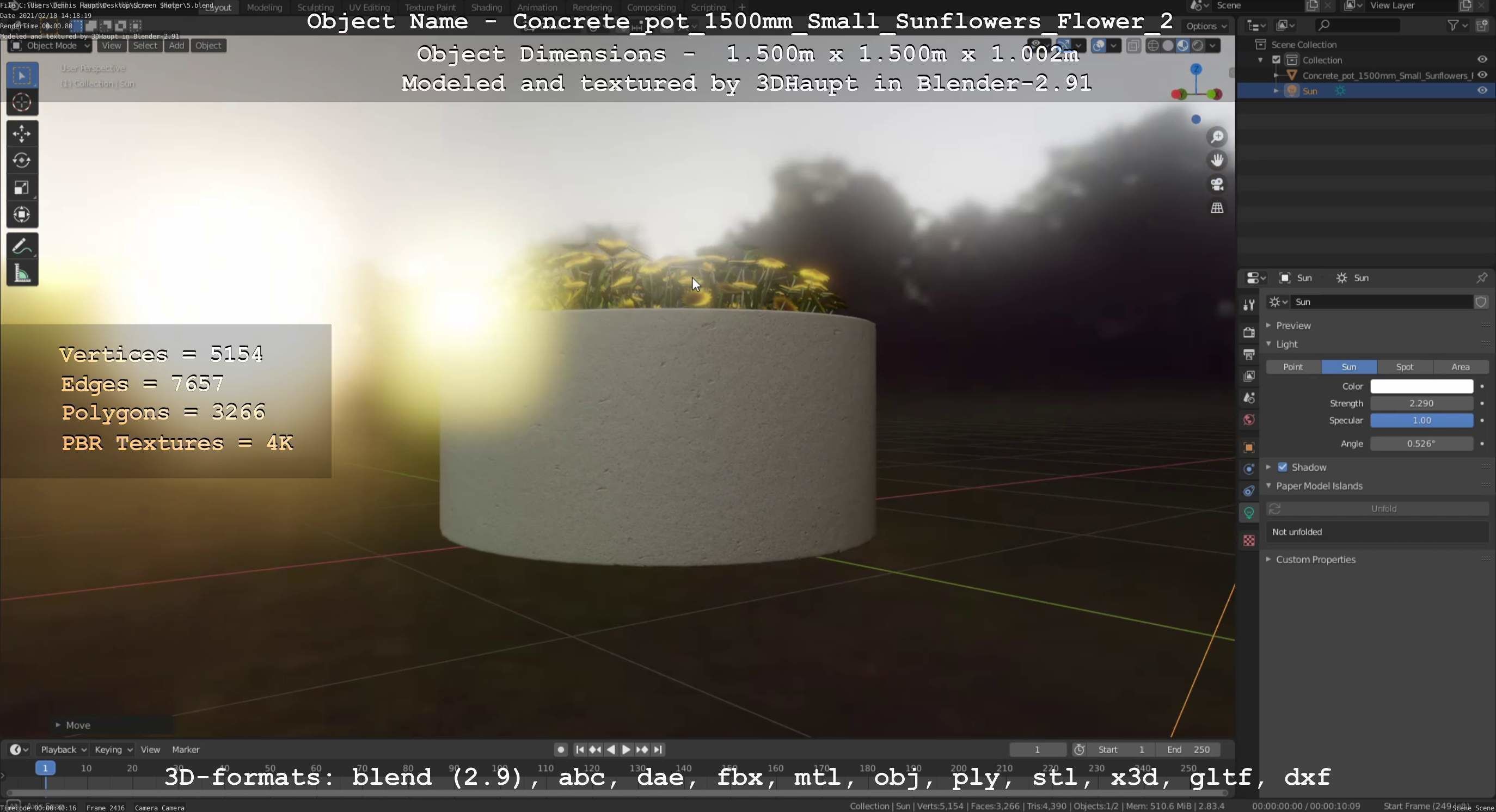Open the Physics properties tab

point(1249,469)
